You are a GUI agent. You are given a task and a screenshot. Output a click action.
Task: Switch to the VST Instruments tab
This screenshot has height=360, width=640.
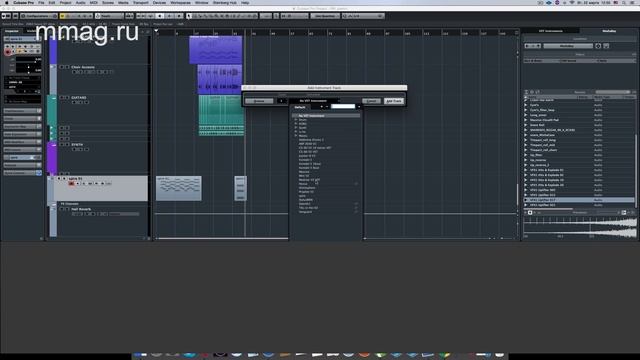551,31
